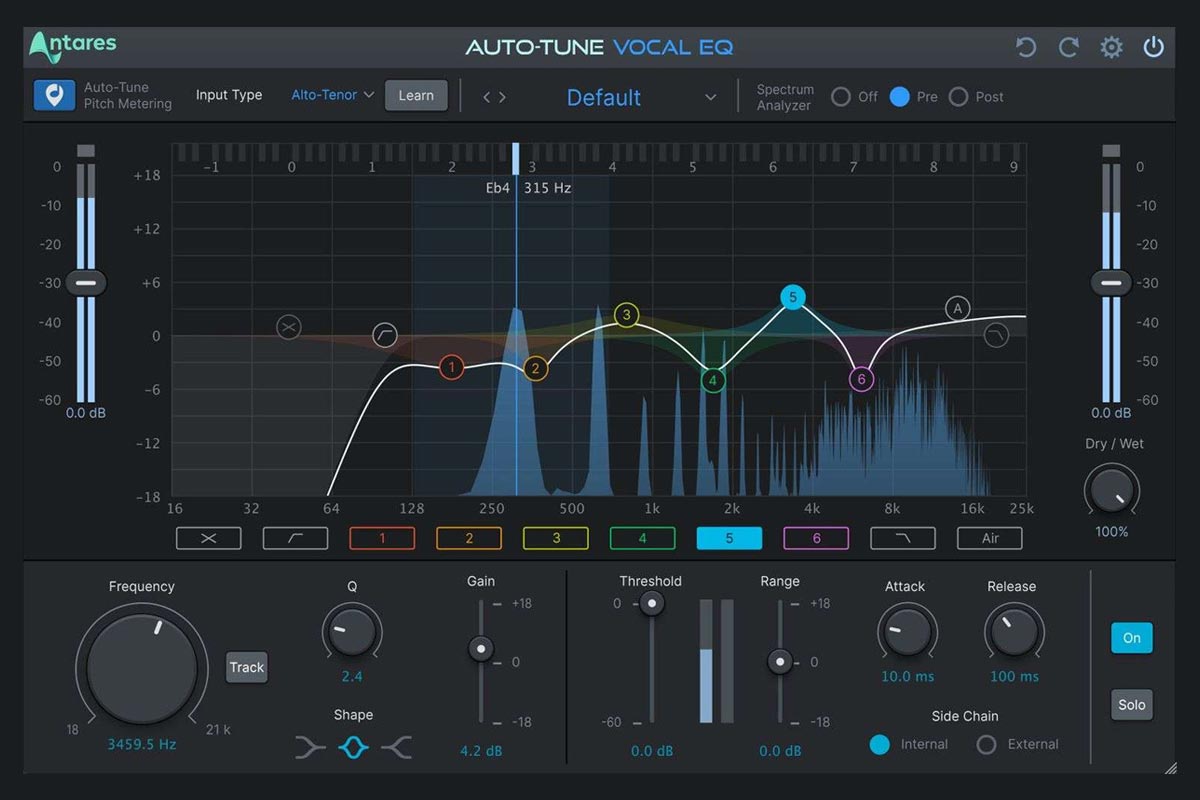
Task: Select the Air band button
Action: click(x=989, y=538)
